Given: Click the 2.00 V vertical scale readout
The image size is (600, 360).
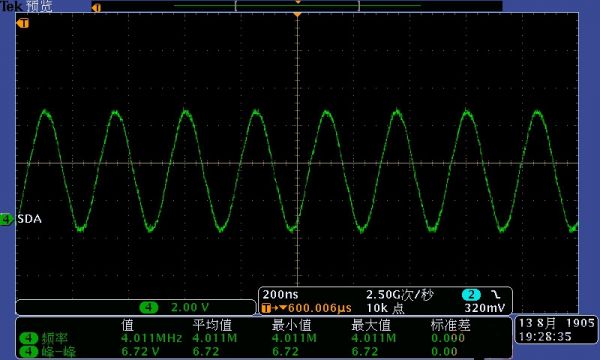Looking at the screenshot, I should point(190,307).
